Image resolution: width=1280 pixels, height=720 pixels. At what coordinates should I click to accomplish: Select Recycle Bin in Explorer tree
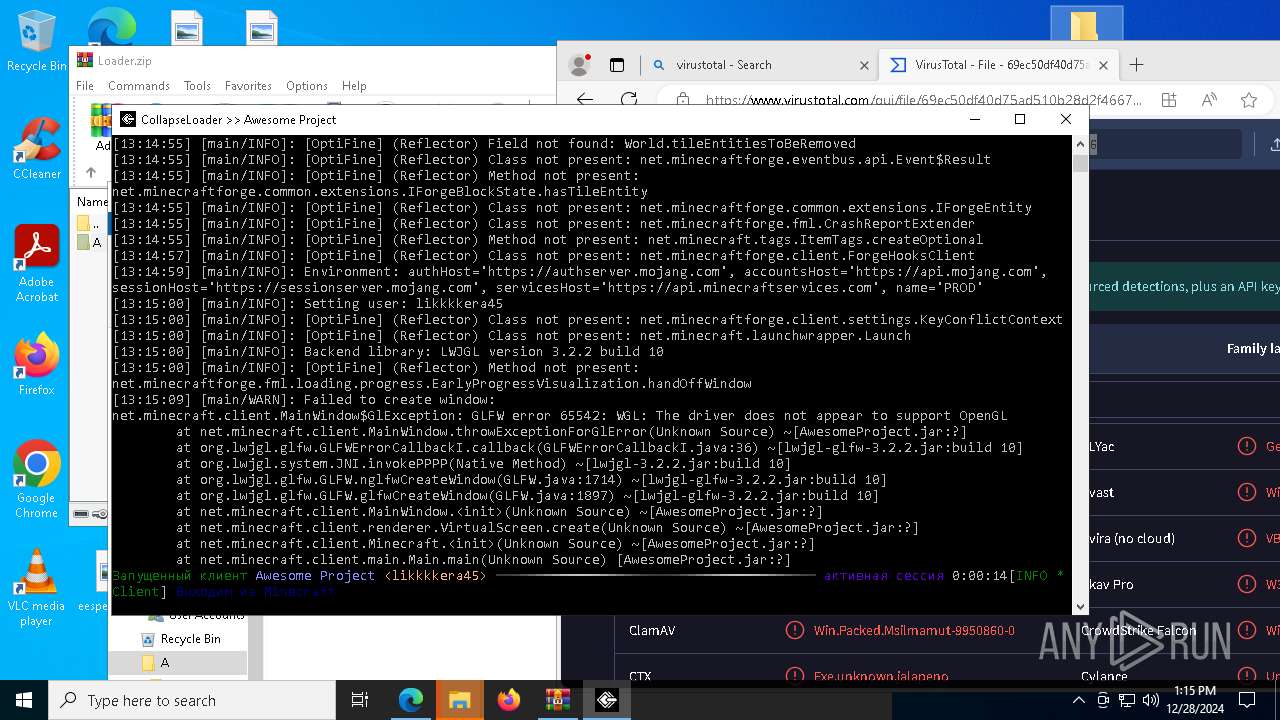pos(180,639)
